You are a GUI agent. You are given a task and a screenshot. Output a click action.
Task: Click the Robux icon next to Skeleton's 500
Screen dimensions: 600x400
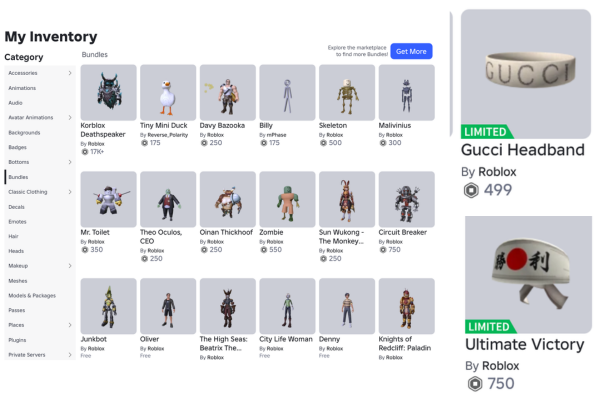(323, 143)
